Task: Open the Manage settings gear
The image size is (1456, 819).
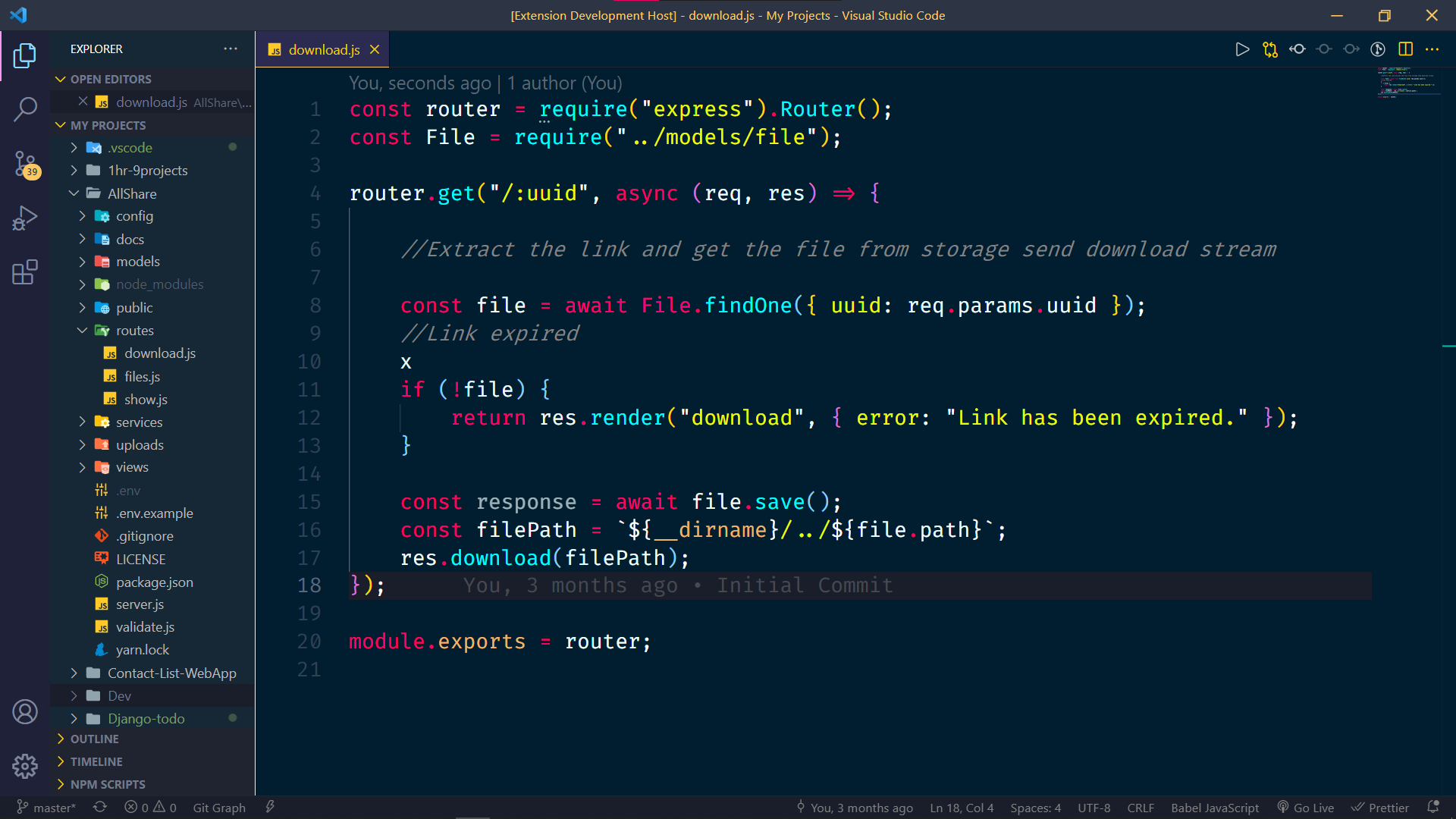Action: (25, 766)
